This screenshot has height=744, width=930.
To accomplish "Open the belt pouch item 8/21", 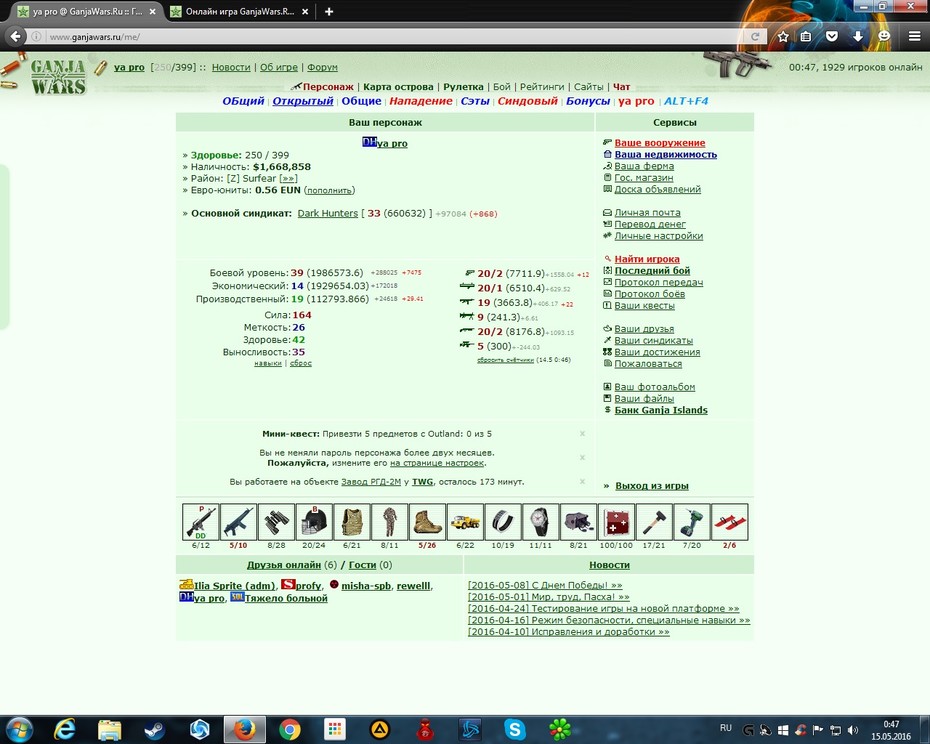I will (578, 522).
